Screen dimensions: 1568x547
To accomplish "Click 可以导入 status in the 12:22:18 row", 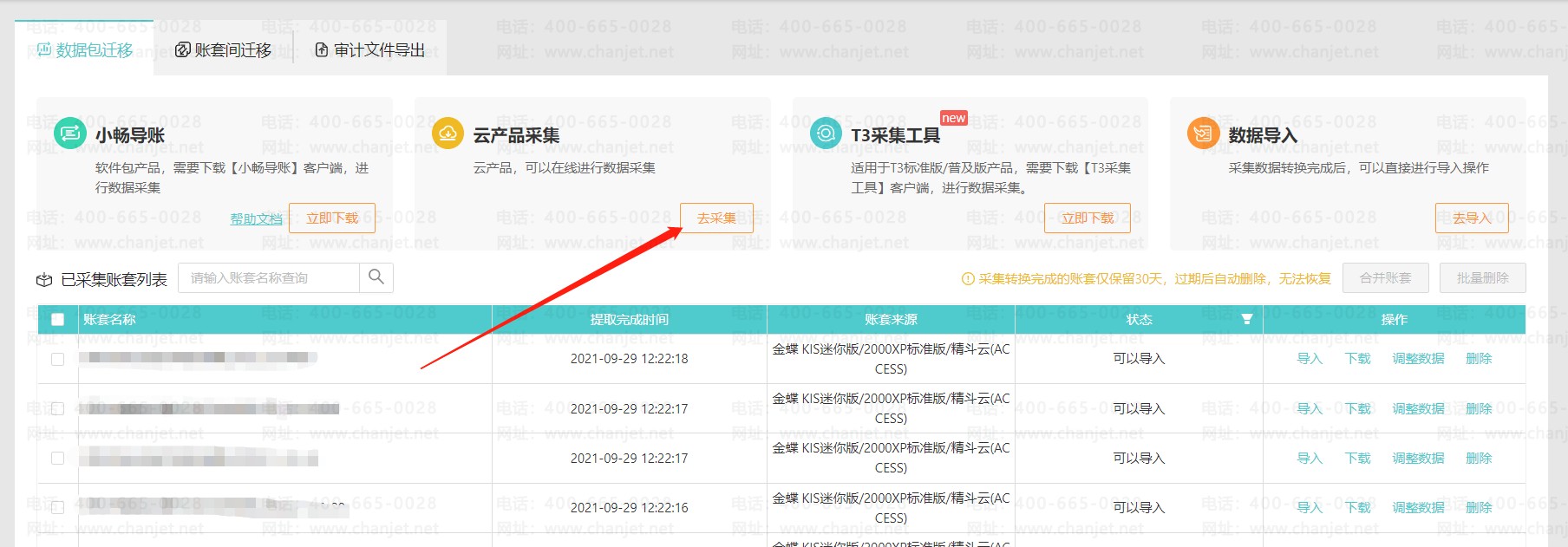I will coord(1139,359).
